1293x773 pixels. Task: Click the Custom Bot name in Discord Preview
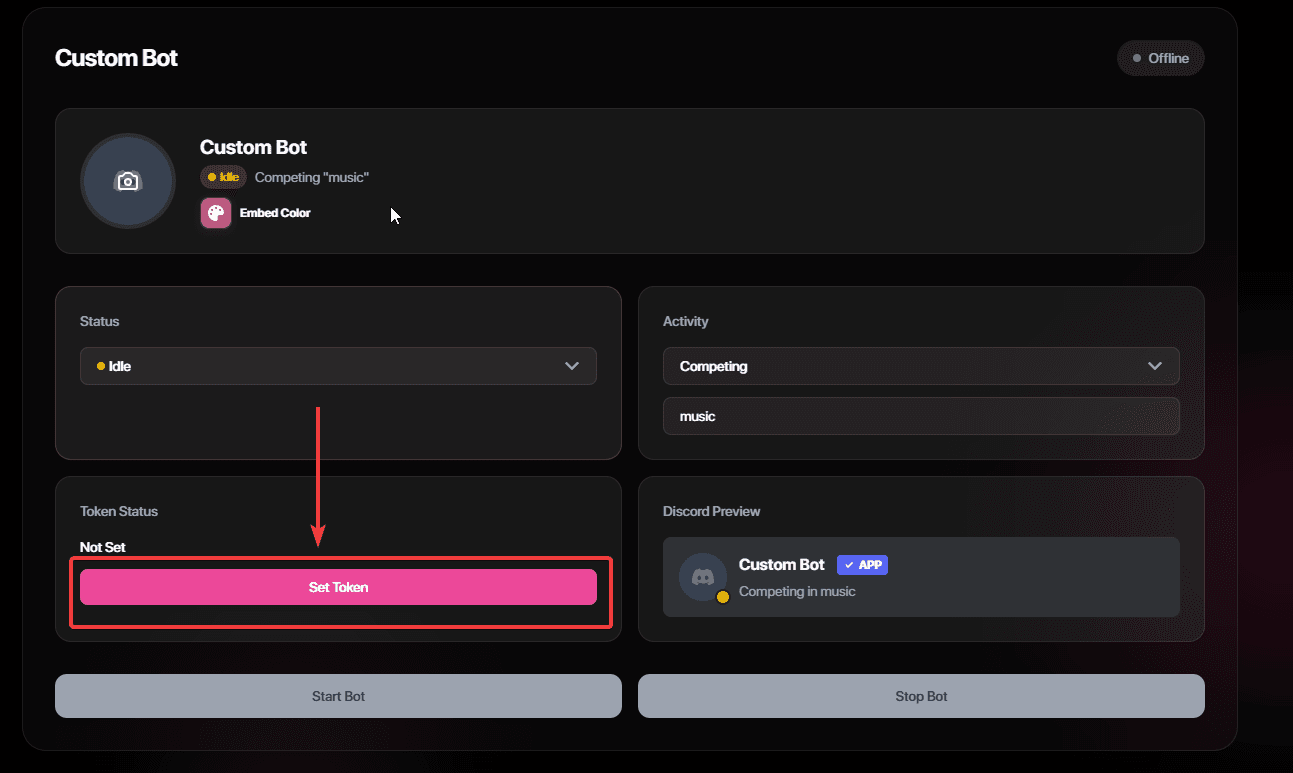(781, 565)
